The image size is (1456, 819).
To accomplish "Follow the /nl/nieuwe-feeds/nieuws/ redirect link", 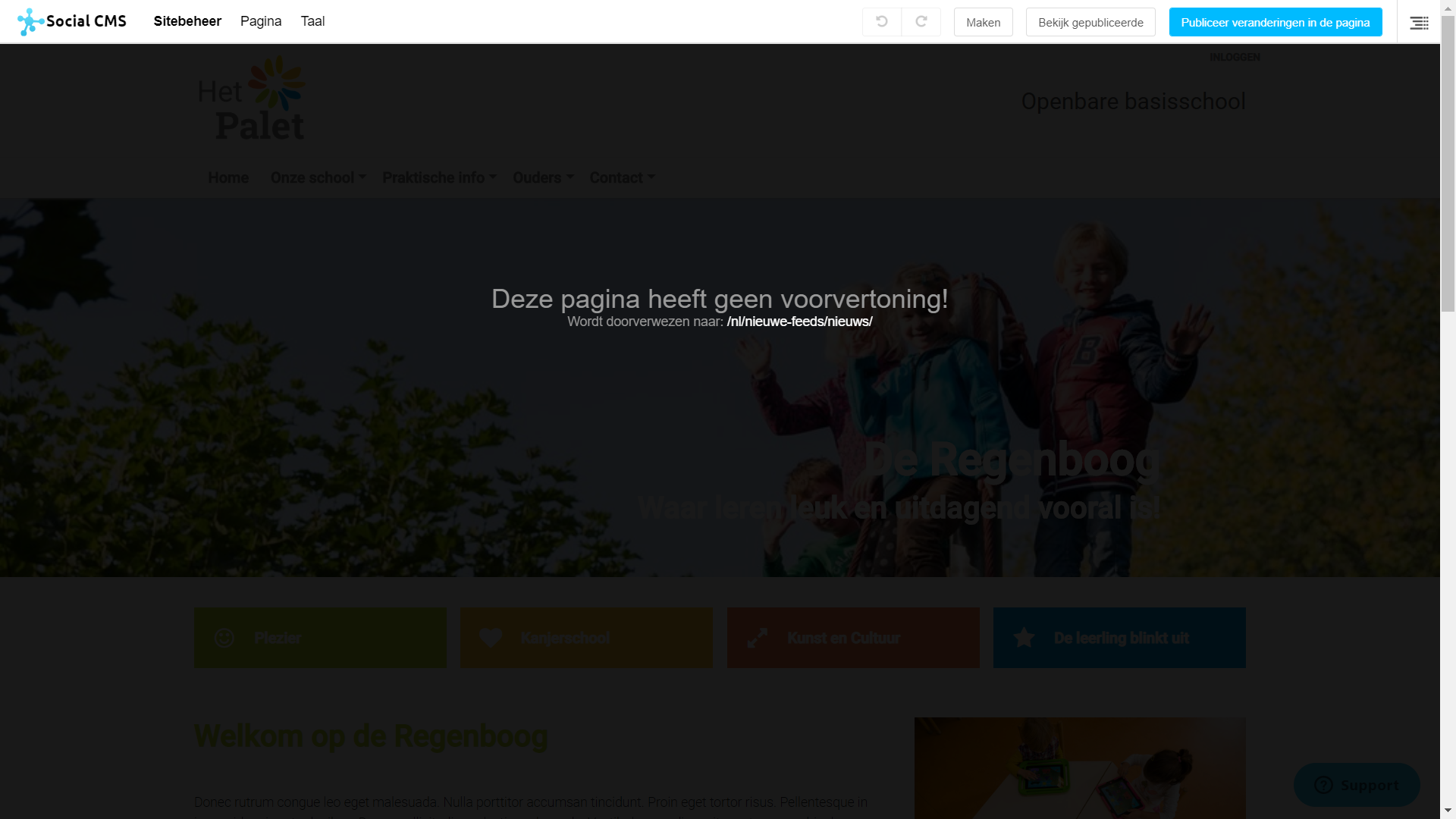I will tap(799, 322).
